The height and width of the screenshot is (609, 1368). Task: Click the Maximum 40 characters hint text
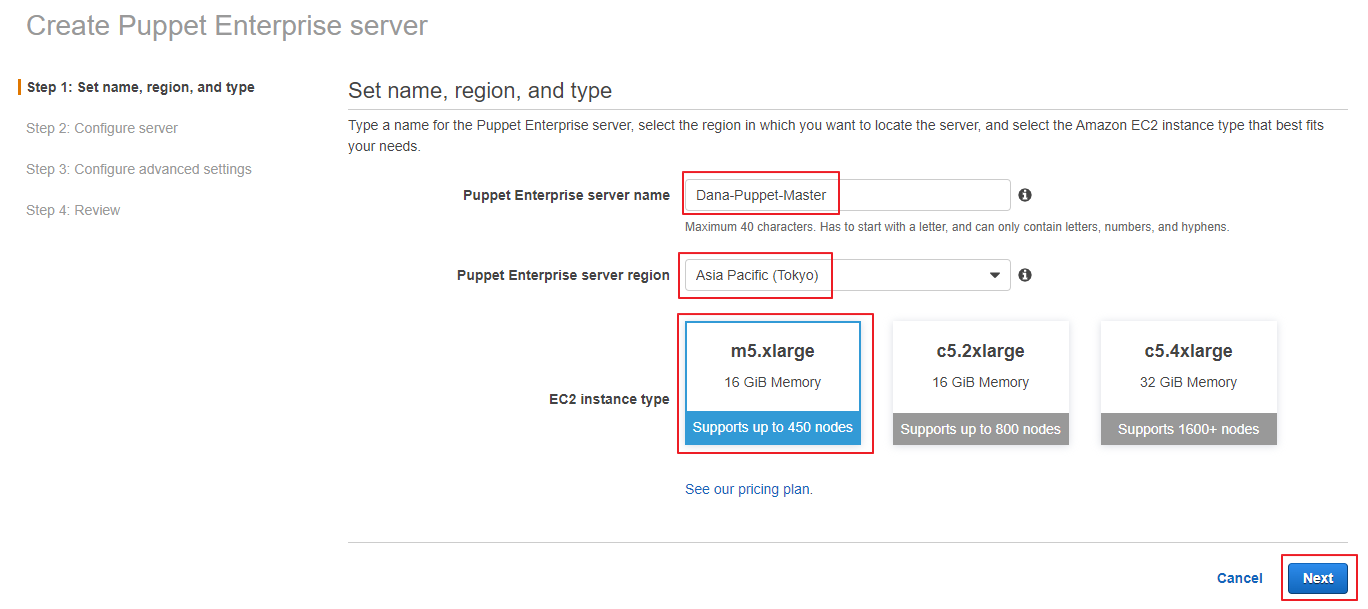957,227
